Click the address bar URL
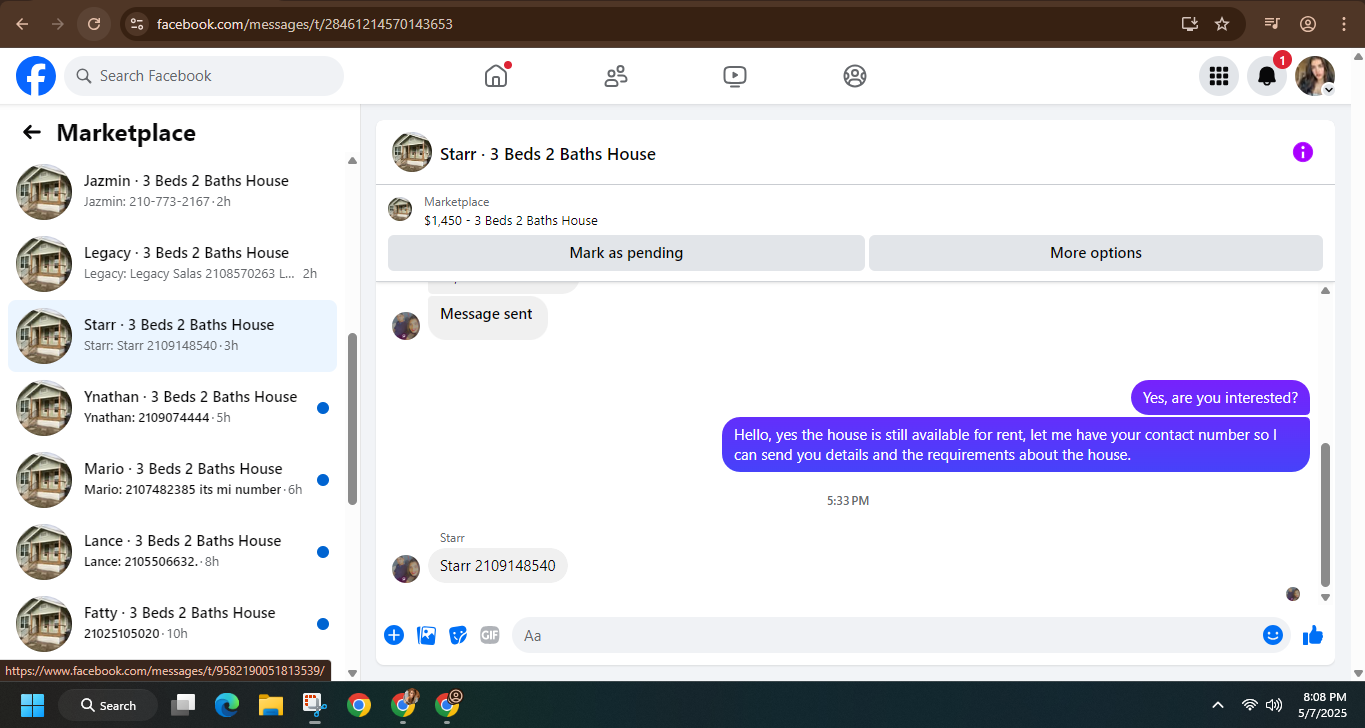1365x728 pixels. [305, 23]
